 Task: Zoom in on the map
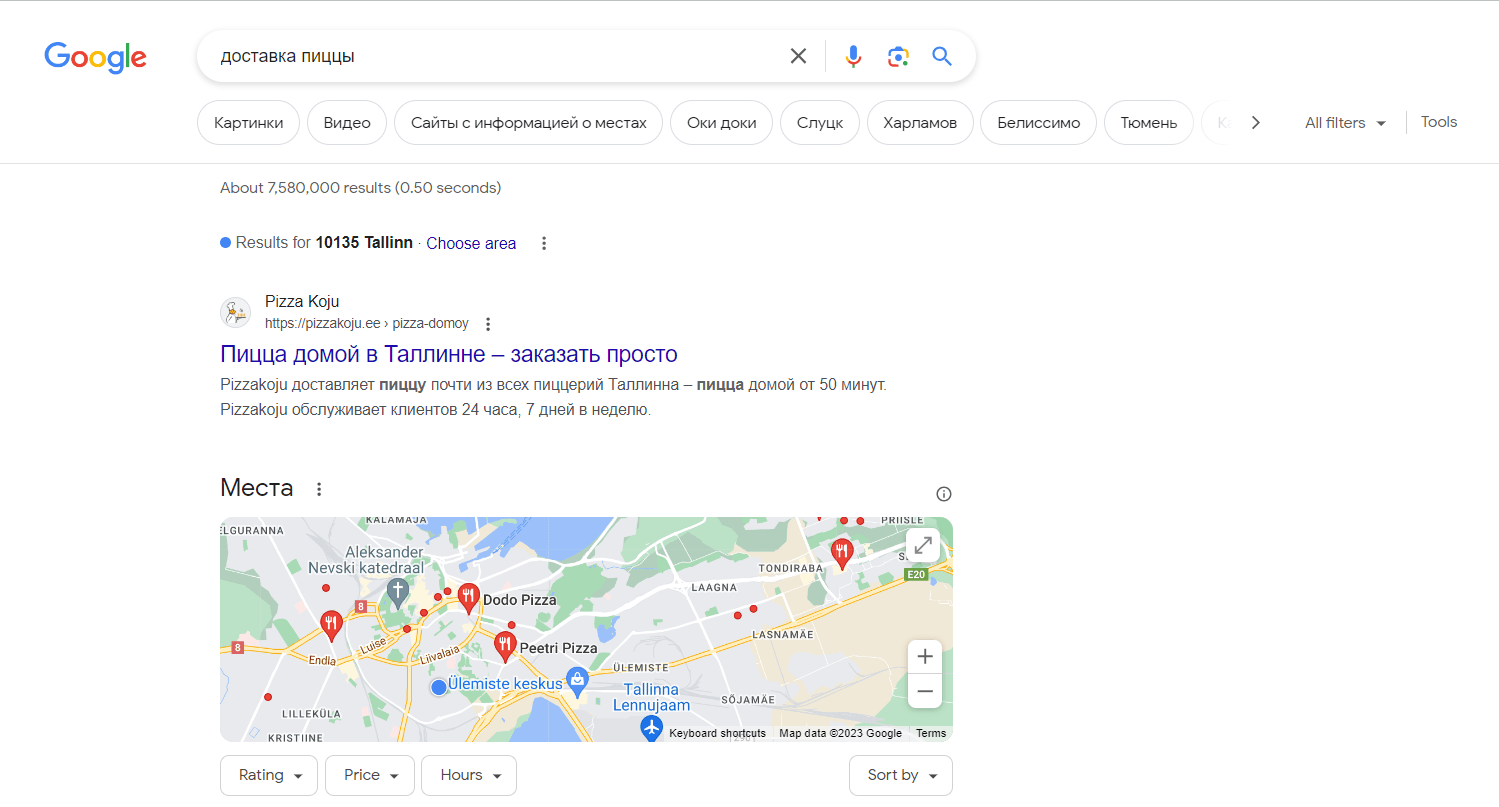[925, 657]
